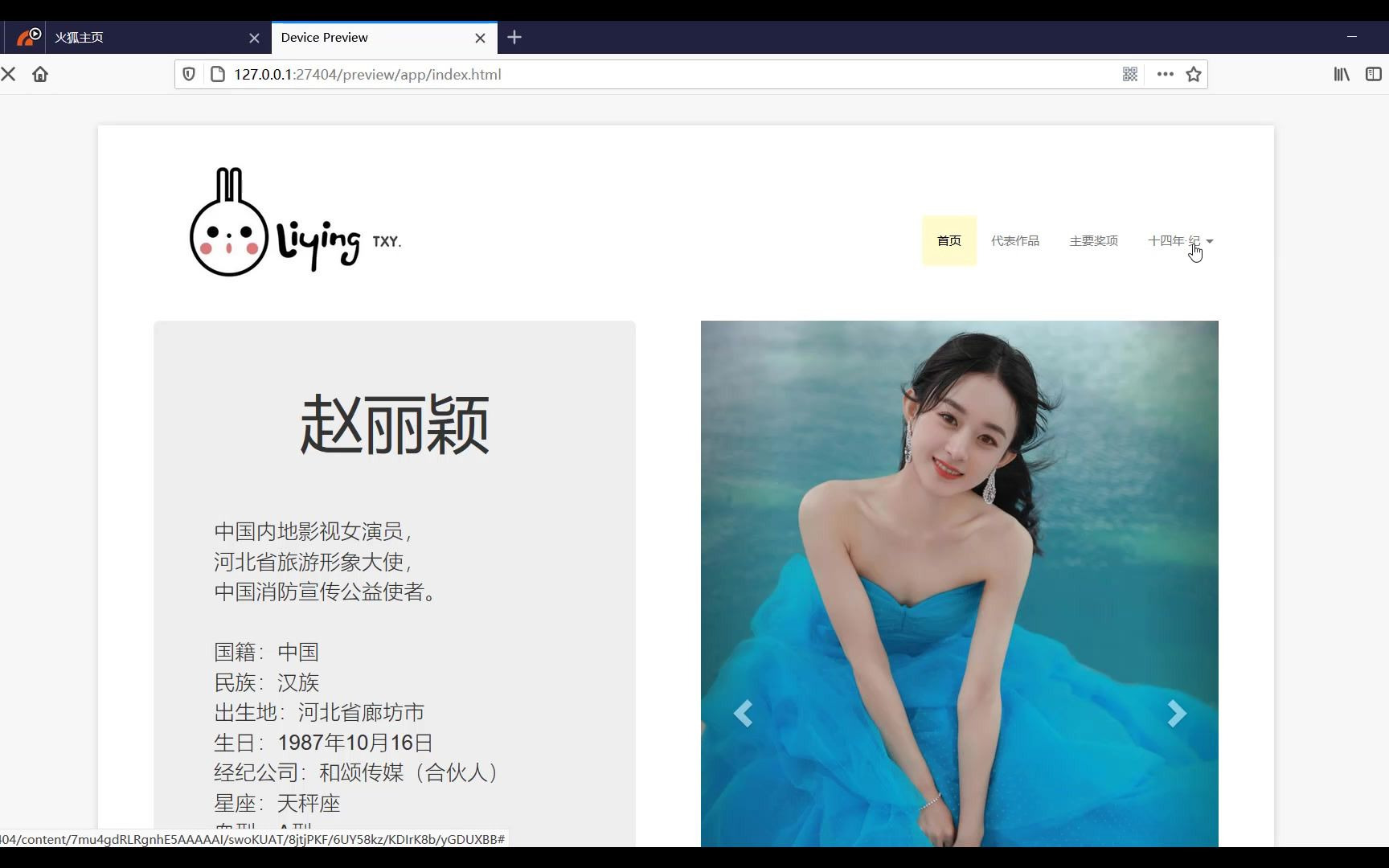Screen dimensions: 1389x868
Task: Close the Device Preview tab
Action: [480, 38]
